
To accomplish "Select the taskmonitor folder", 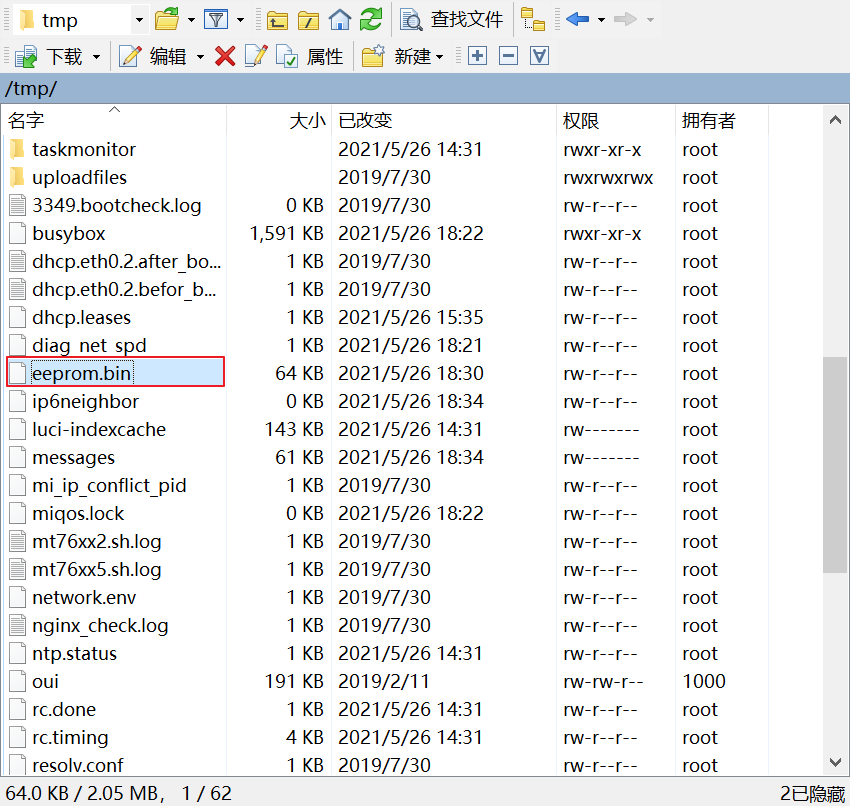I will pyautogui.click(x=83, y=149).
